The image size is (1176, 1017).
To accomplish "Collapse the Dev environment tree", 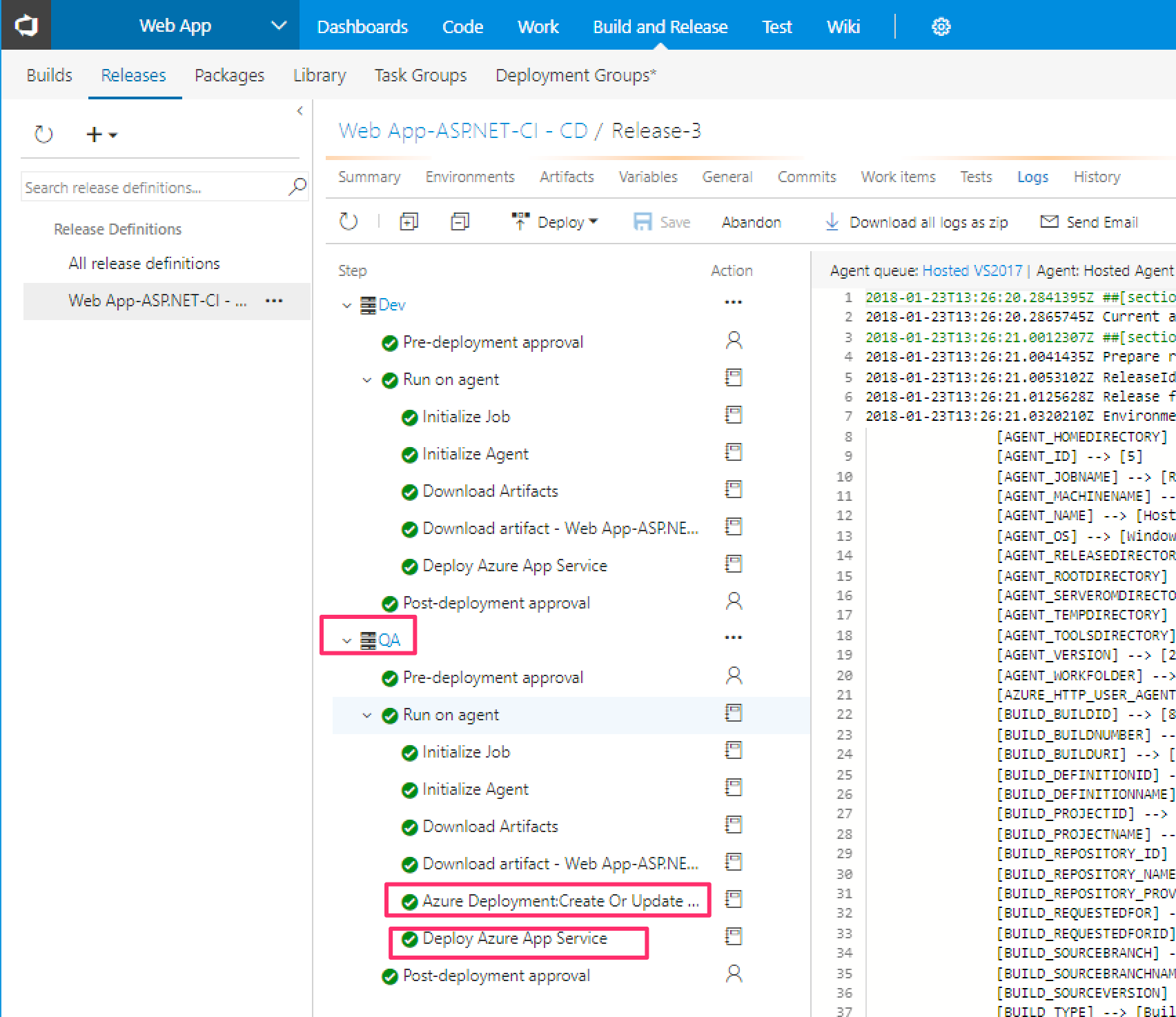I will 347,305.
